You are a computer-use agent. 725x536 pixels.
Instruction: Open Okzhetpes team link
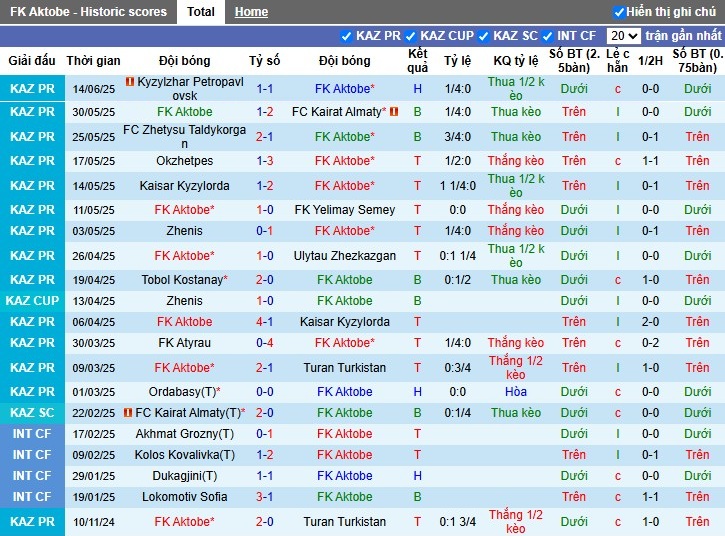(x=184, y=160)
